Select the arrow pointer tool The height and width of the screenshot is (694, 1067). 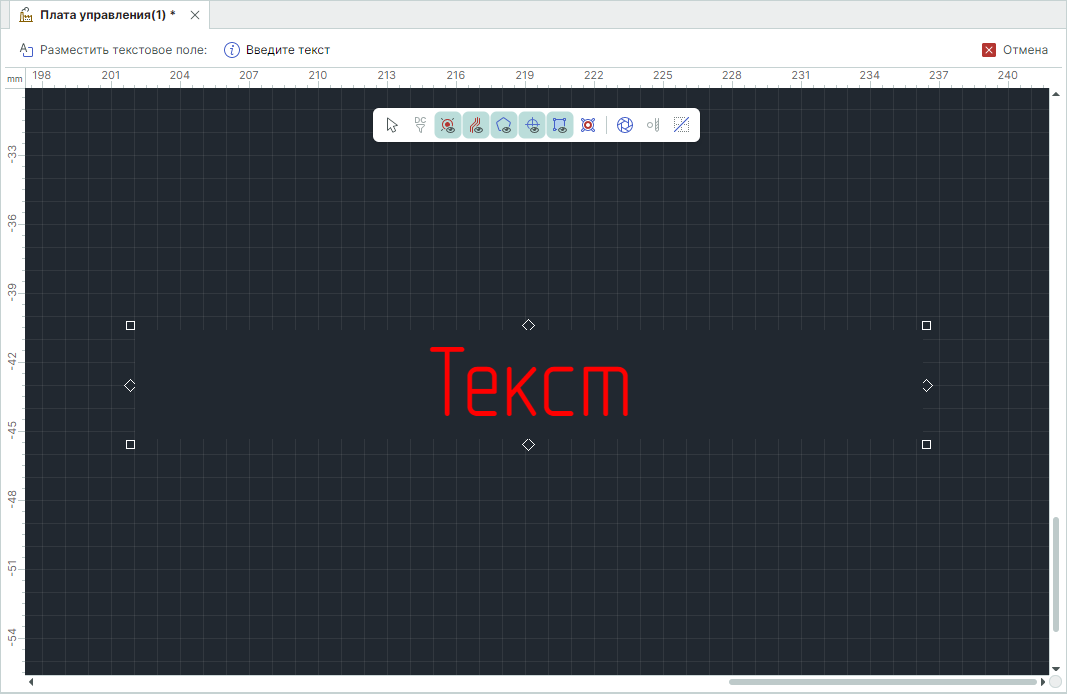pyautogui.click(x=392, y=125)
